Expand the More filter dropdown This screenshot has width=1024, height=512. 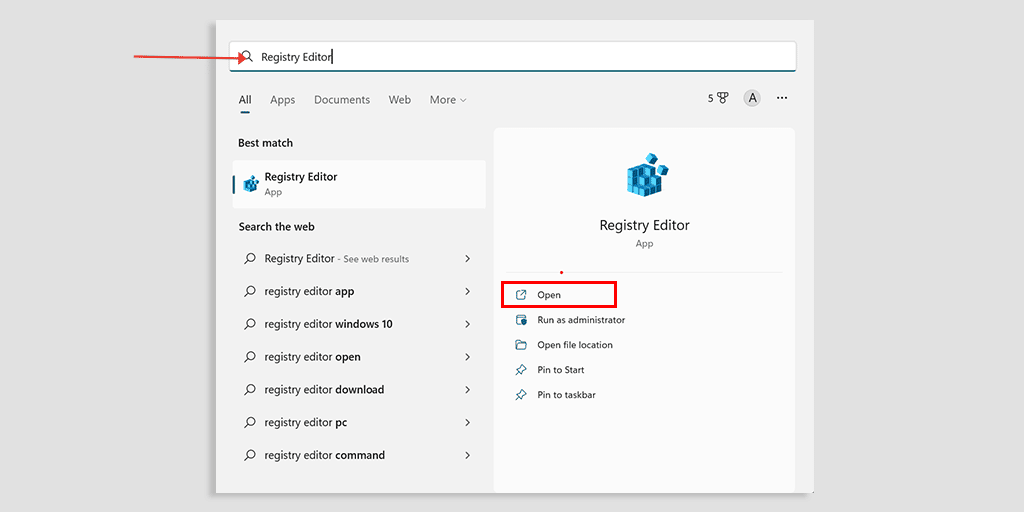click(447, 100)
